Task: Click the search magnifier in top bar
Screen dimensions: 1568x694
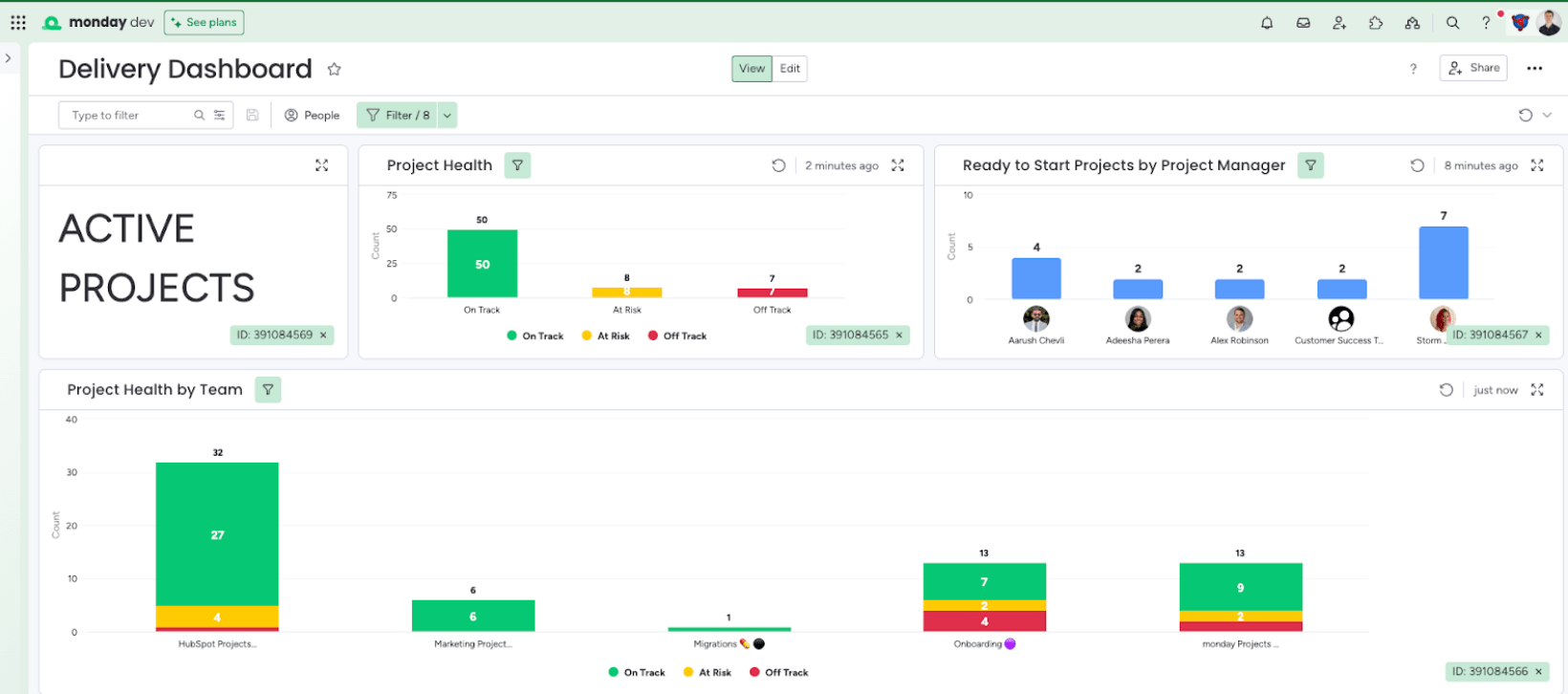Action: pos(1452,23)
